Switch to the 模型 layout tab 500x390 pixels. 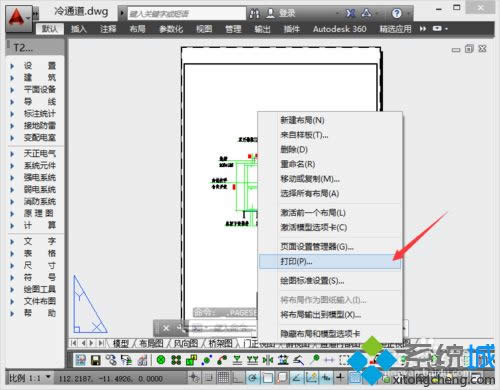click(x=121, y=343)
